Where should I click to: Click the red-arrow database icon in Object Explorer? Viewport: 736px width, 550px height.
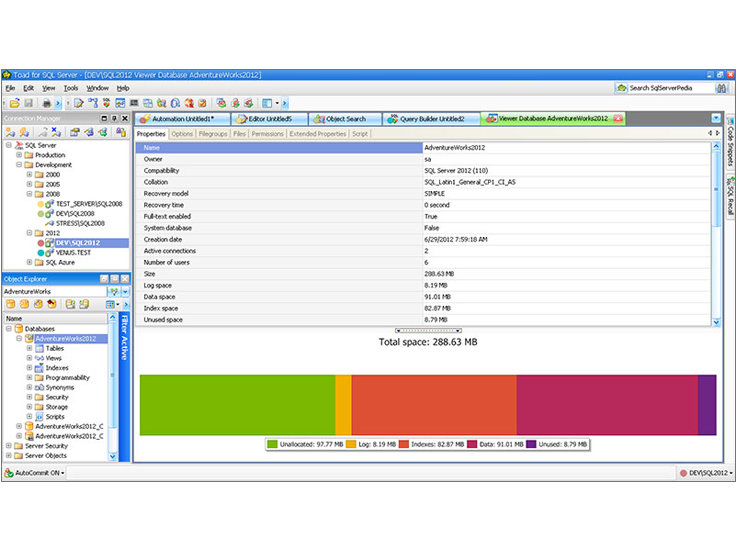click(52, 304)
